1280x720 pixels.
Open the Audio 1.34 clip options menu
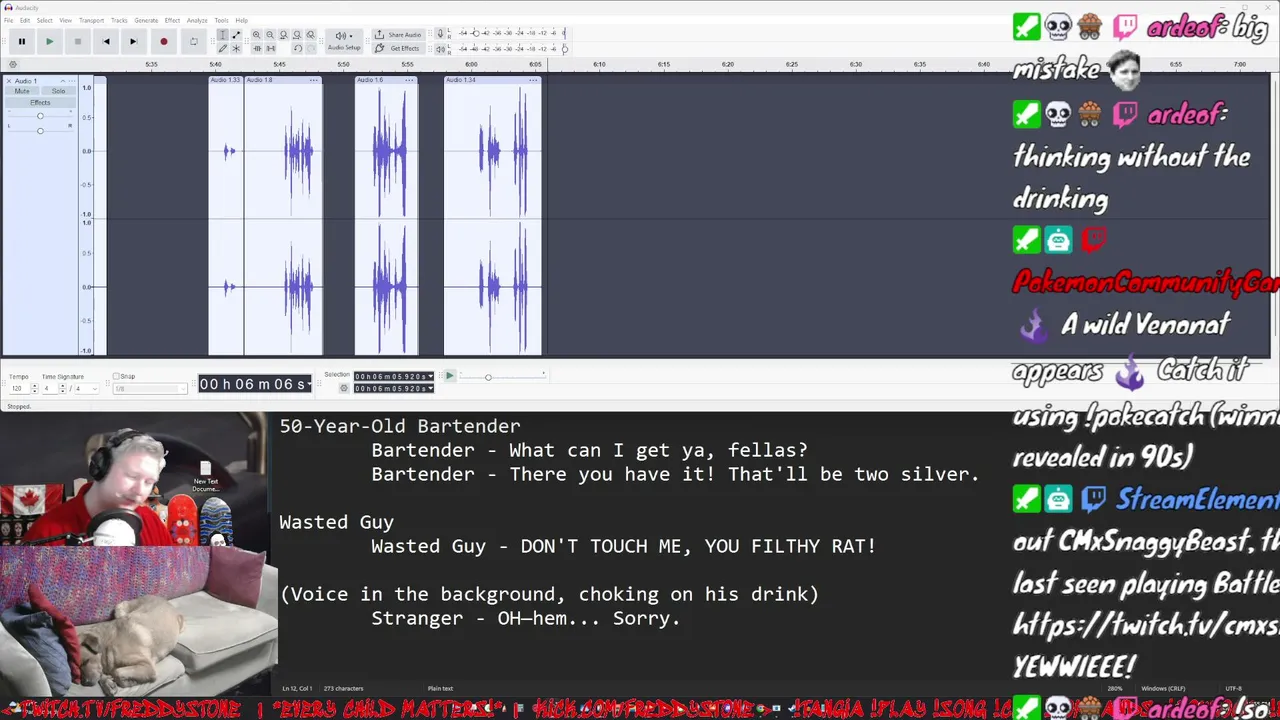(x=534, y=80)
